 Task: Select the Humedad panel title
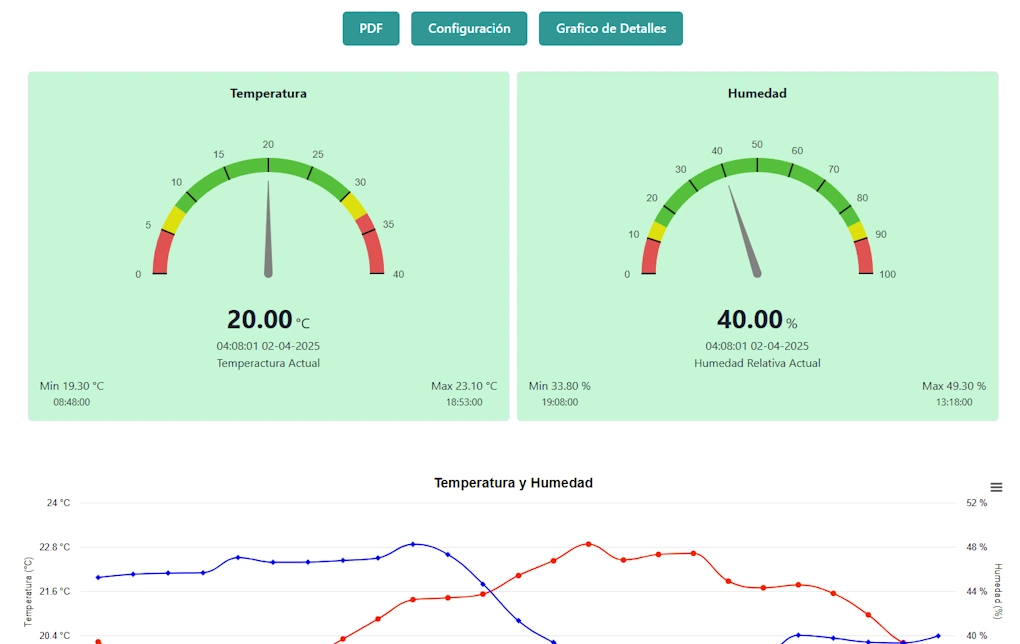click(758, 93)
